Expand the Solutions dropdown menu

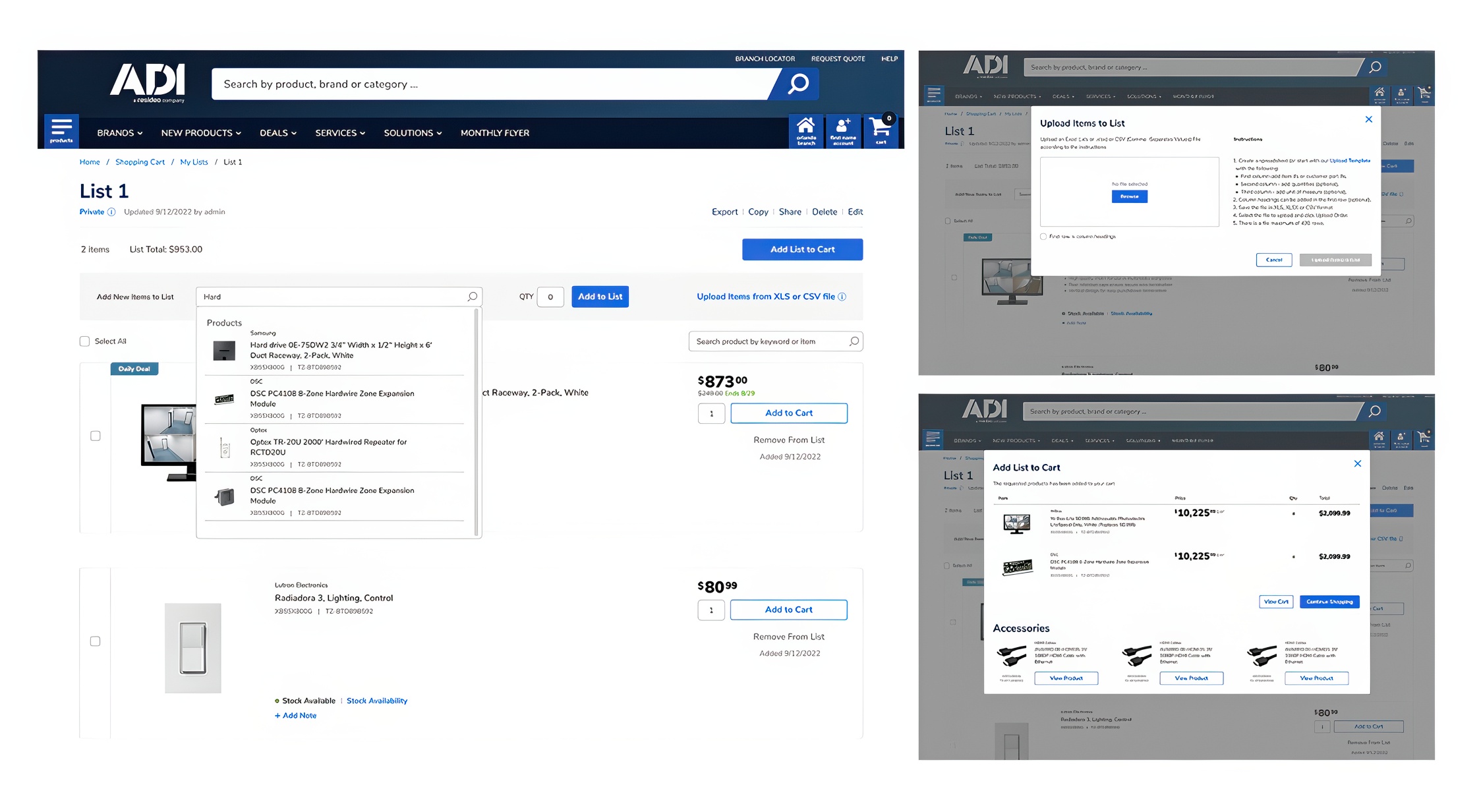coord(413,133)
